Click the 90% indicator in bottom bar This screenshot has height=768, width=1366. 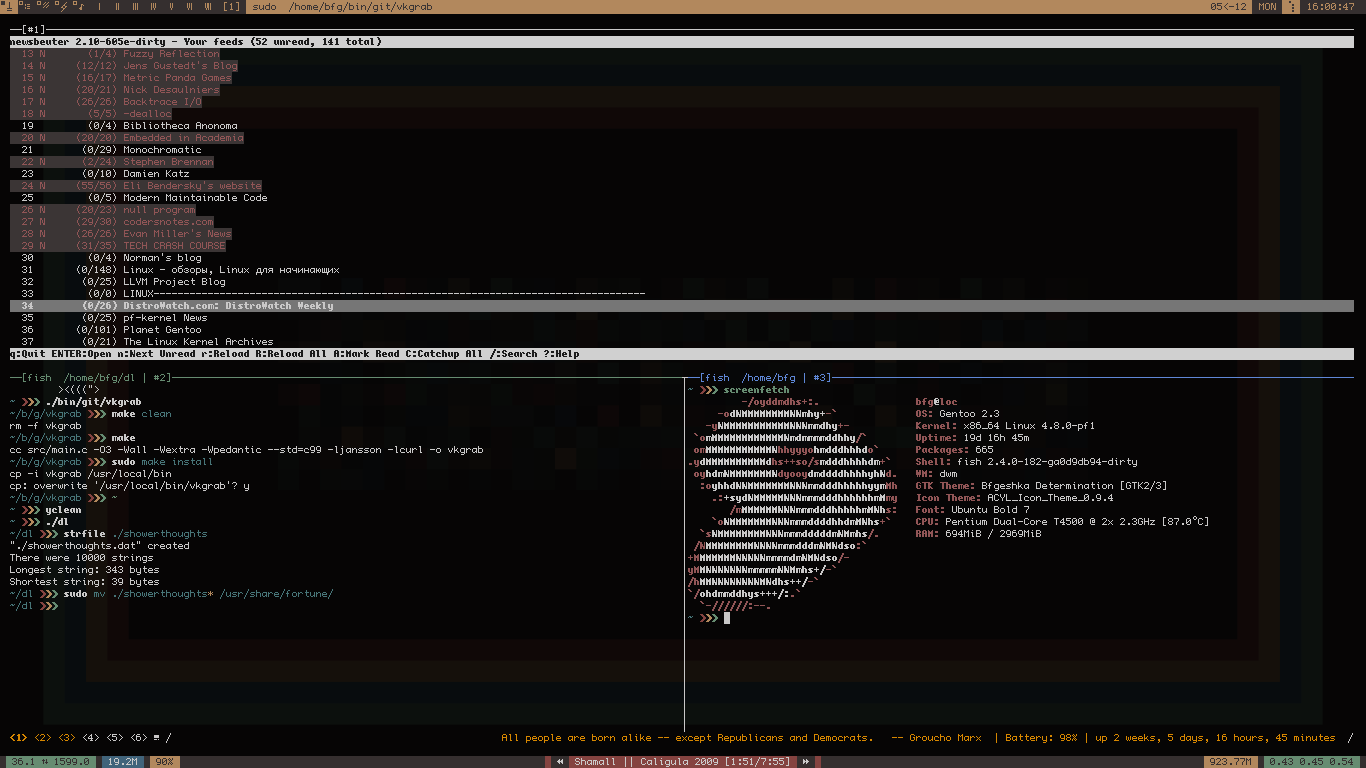coord(165,762)
